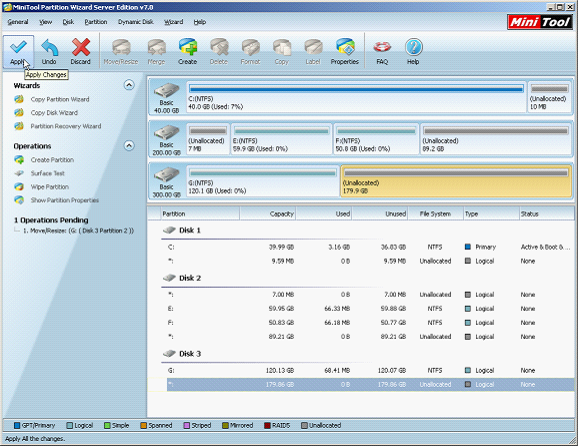The width and height of the screenshot is (578, 446).
Task: Click the MiniTool logo
Action: pos(540,22)
